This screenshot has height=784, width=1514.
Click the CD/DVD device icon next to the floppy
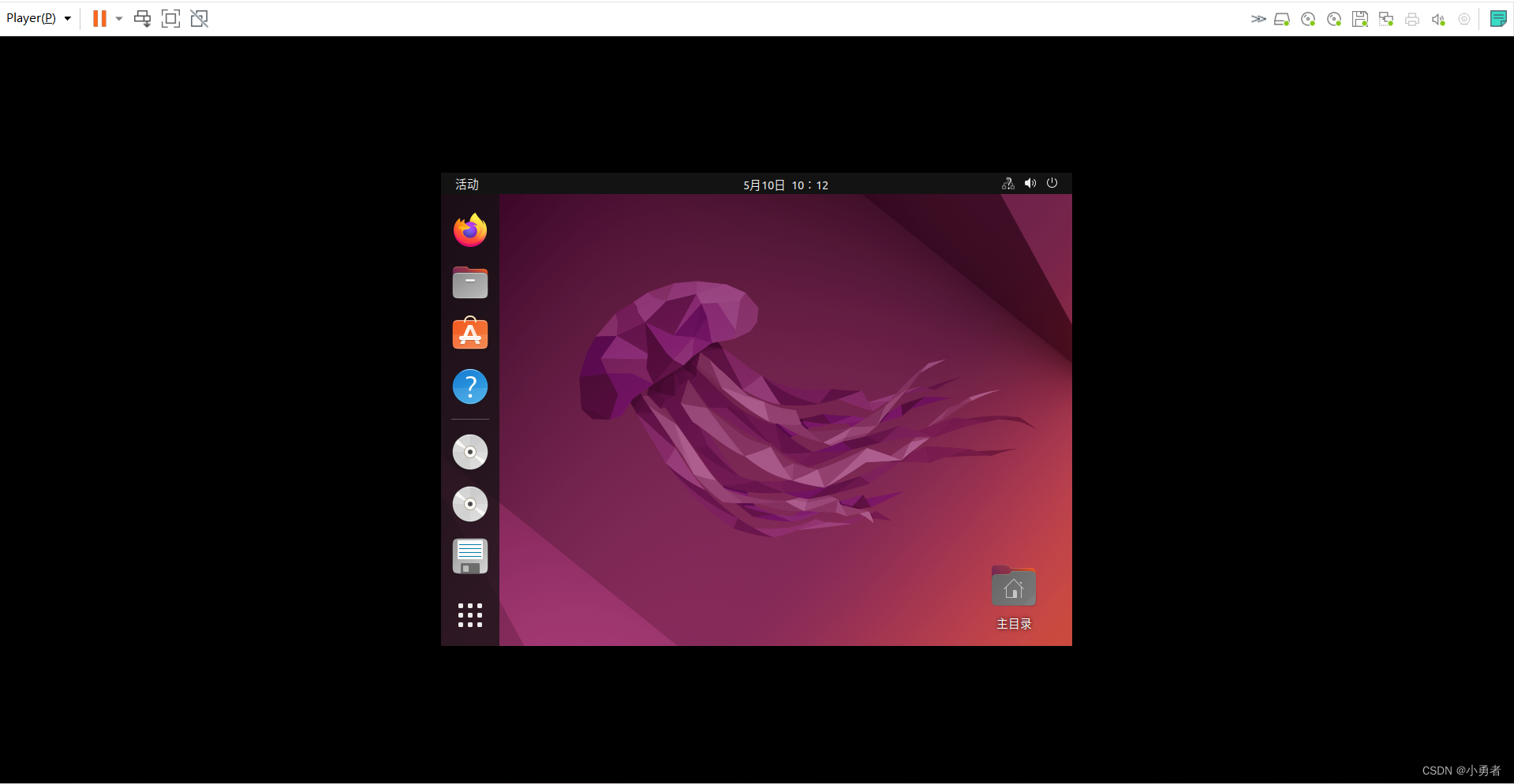coord(1334,19)
